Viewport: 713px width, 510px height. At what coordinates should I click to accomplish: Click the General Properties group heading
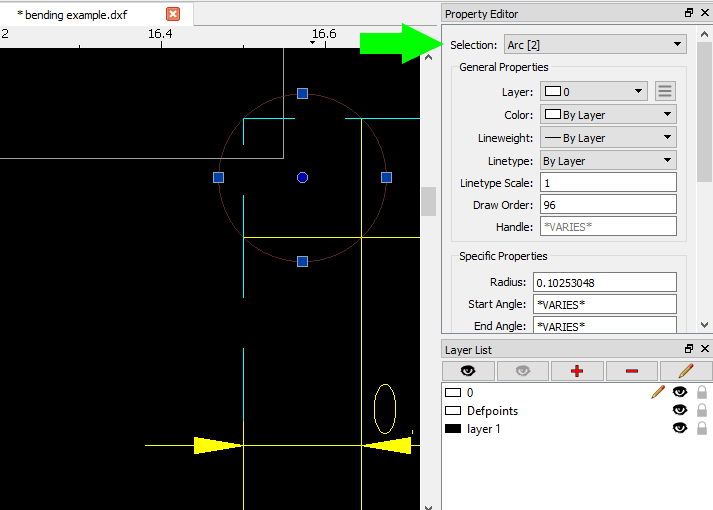coord(503,67)
